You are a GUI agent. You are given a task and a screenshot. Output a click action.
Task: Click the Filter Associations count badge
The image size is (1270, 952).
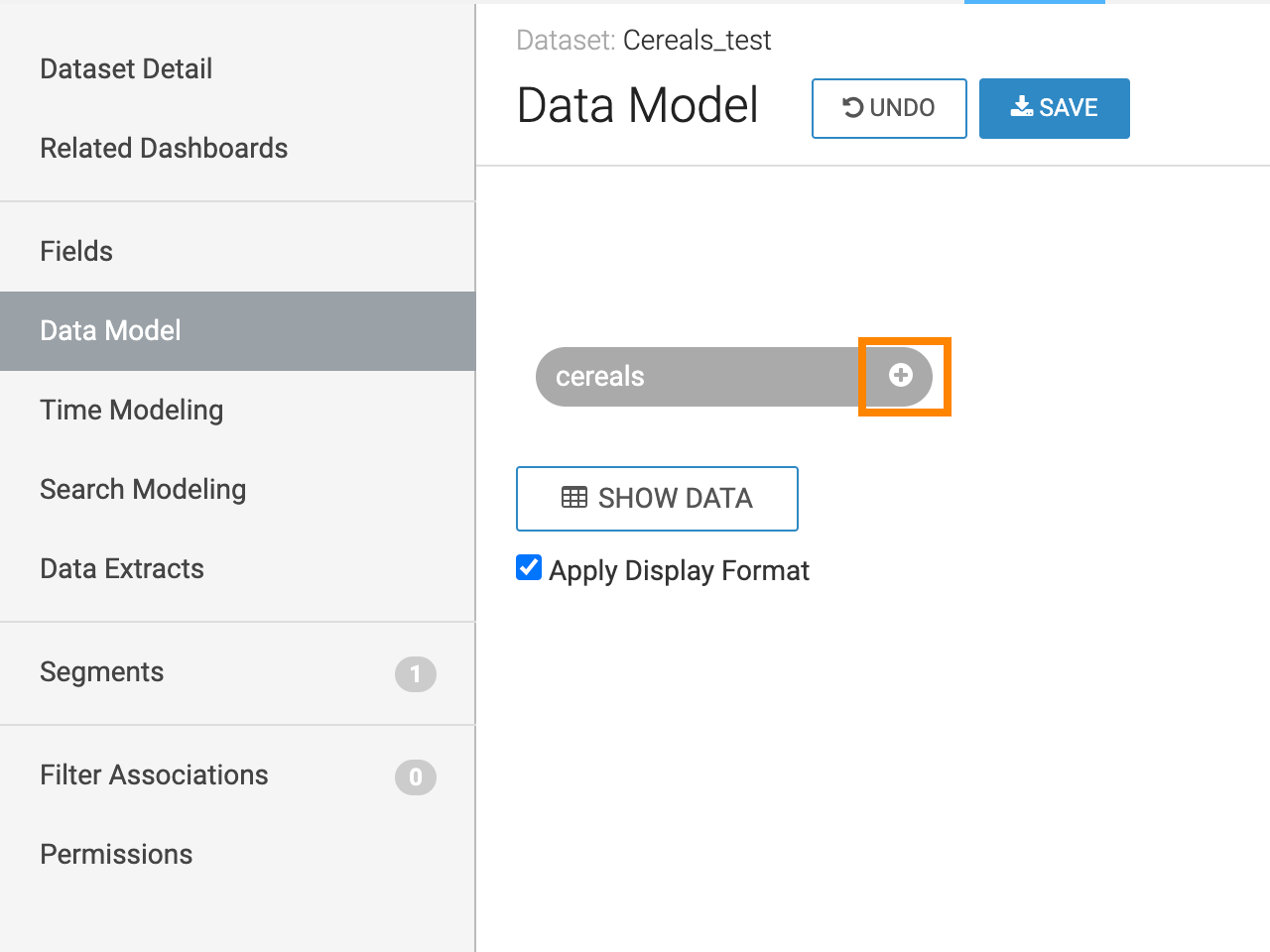(x=415, y=777)
